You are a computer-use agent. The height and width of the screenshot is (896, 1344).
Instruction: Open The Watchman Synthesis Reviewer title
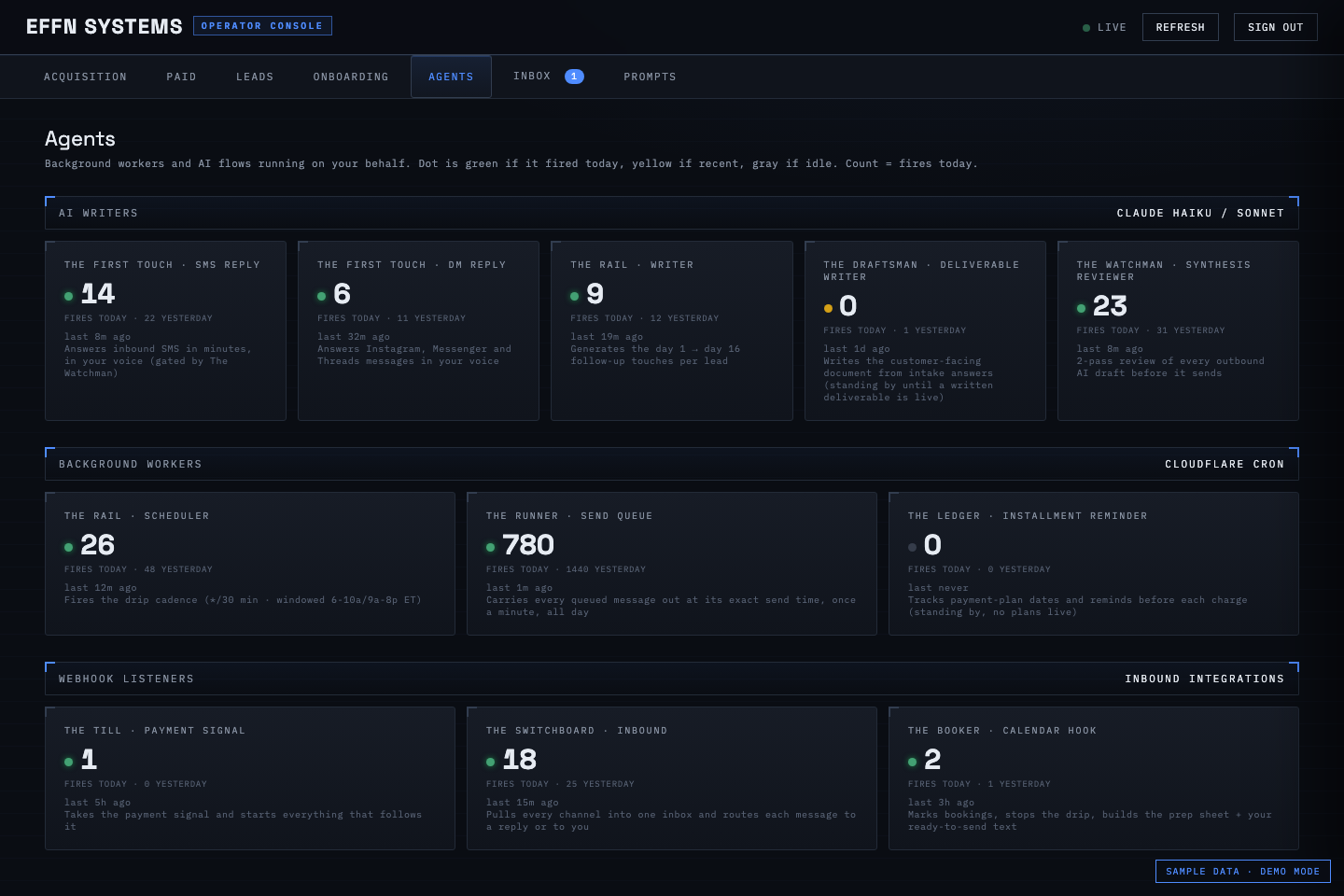[x=1163, y=271]
